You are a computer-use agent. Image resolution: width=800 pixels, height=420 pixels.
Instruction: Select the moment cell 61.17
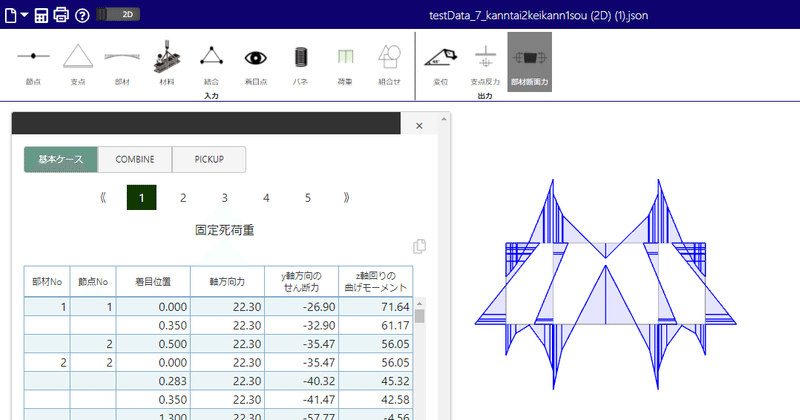[376, 326]
